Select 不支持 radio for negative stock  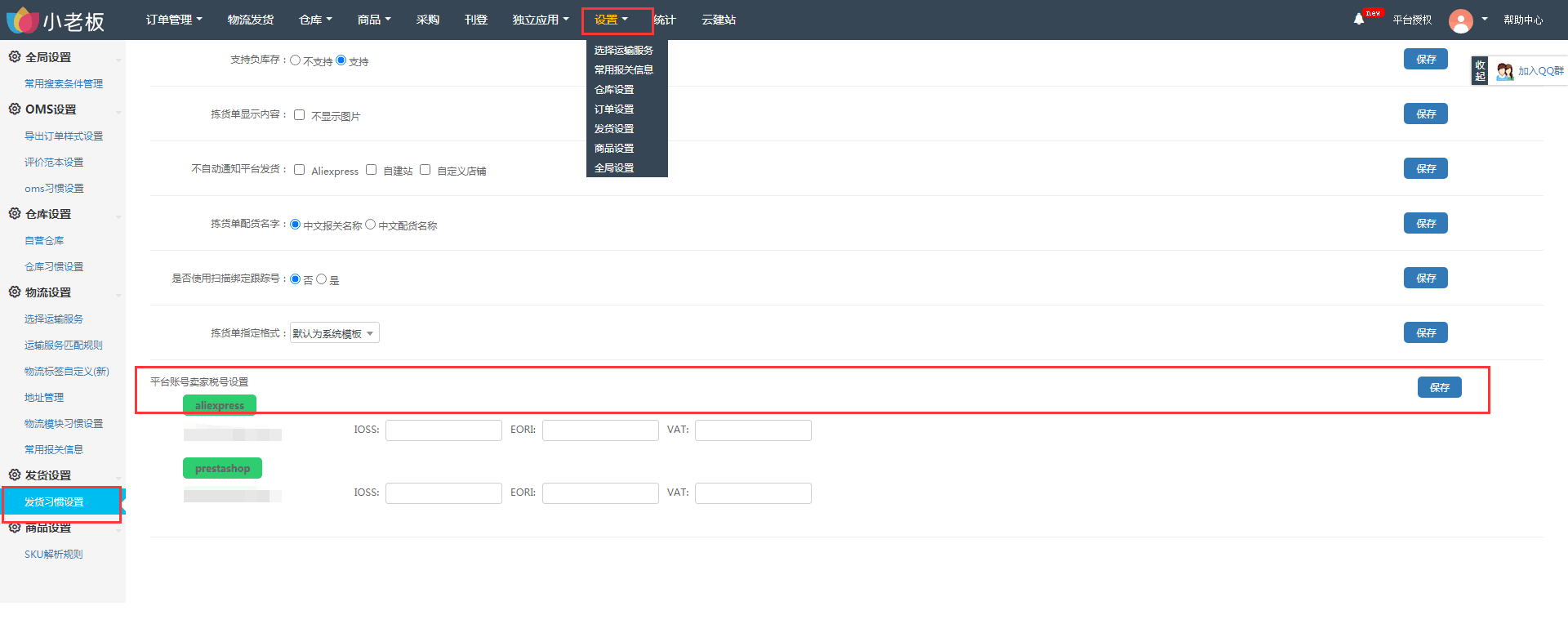295,60
